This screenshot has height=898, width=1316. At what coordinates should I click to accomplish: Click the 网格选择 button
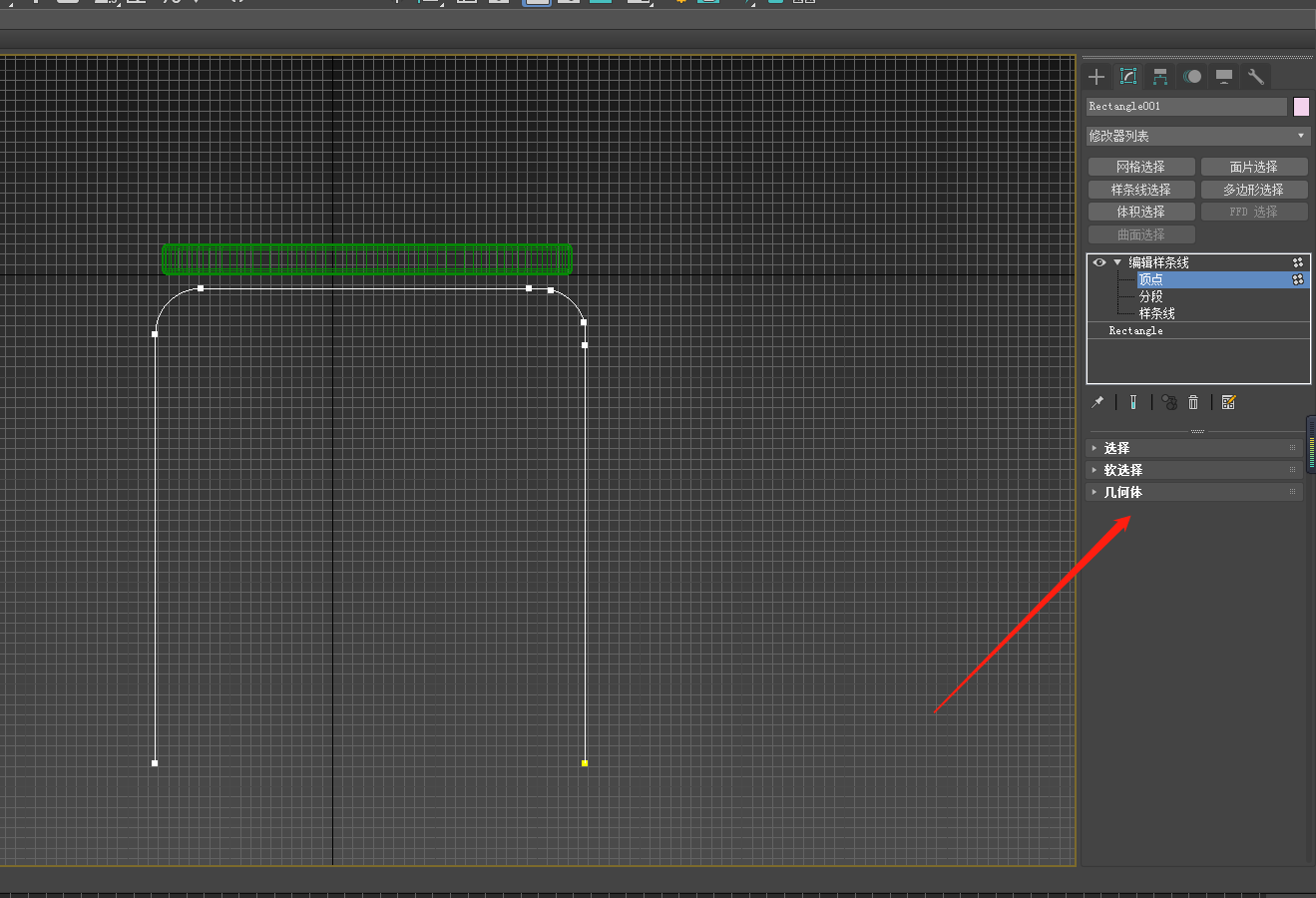1141,167
